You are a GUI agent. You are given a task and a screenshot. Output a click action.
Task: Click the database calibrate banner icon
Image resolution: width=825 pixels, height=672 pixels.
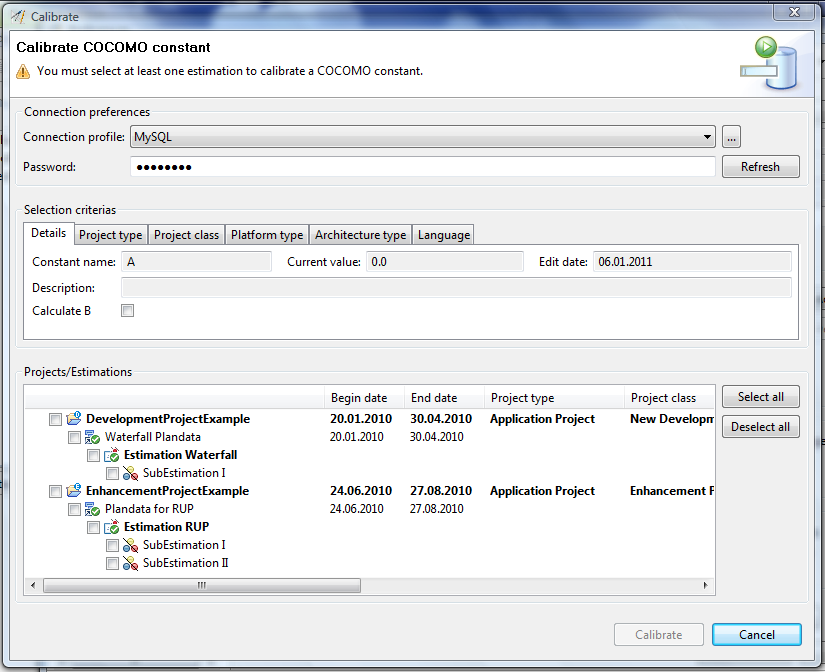(x=768, y=63)
